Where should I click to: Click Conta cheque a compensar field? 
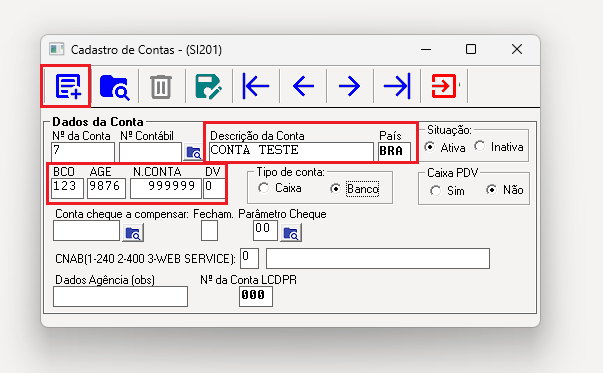tap(87, 231)
